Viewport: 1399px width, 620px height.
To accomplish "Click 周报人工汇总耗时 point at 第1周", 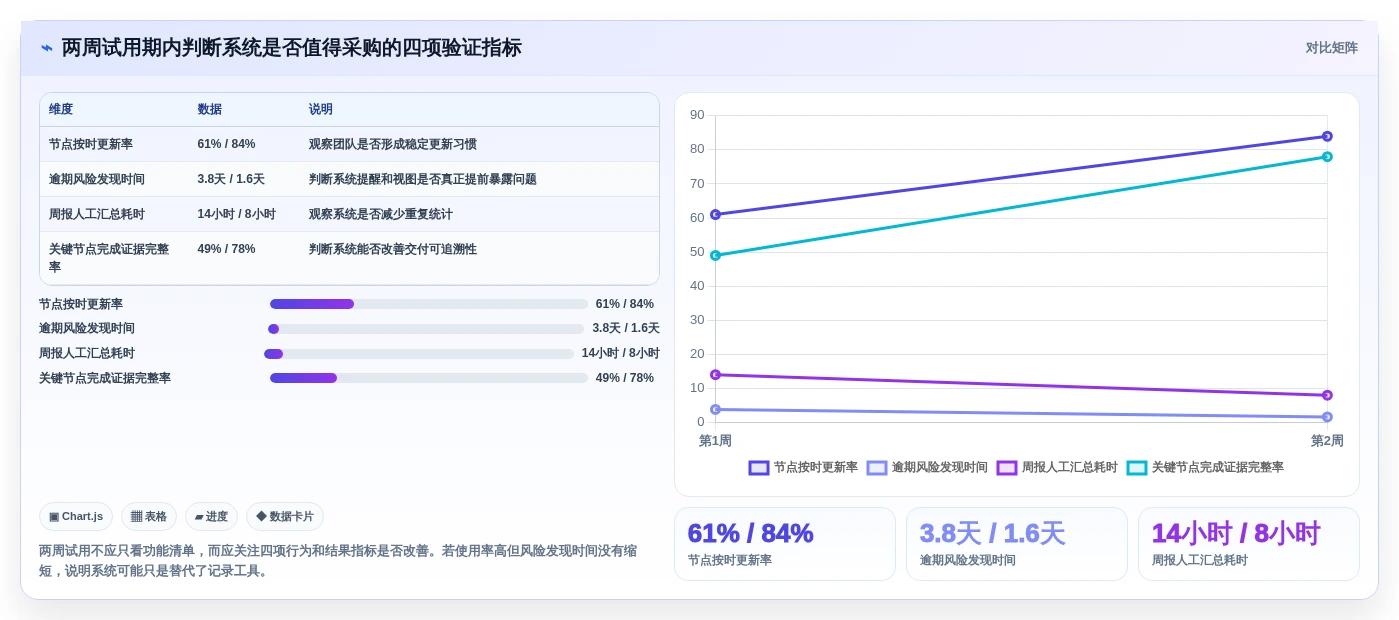I will pos(715,375).
